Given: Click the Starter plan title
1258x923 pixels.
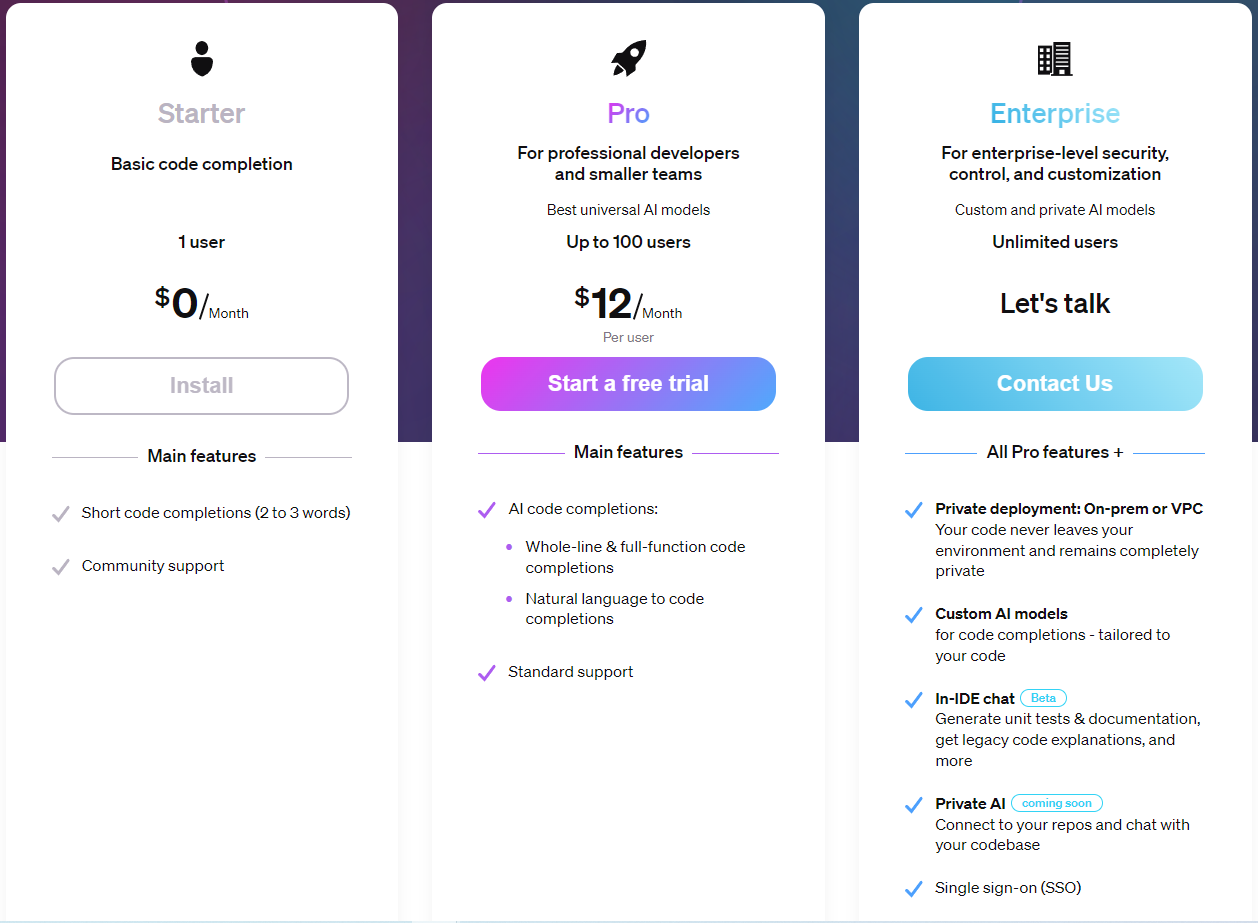Looking at the screenshot, I should [201, 114].
